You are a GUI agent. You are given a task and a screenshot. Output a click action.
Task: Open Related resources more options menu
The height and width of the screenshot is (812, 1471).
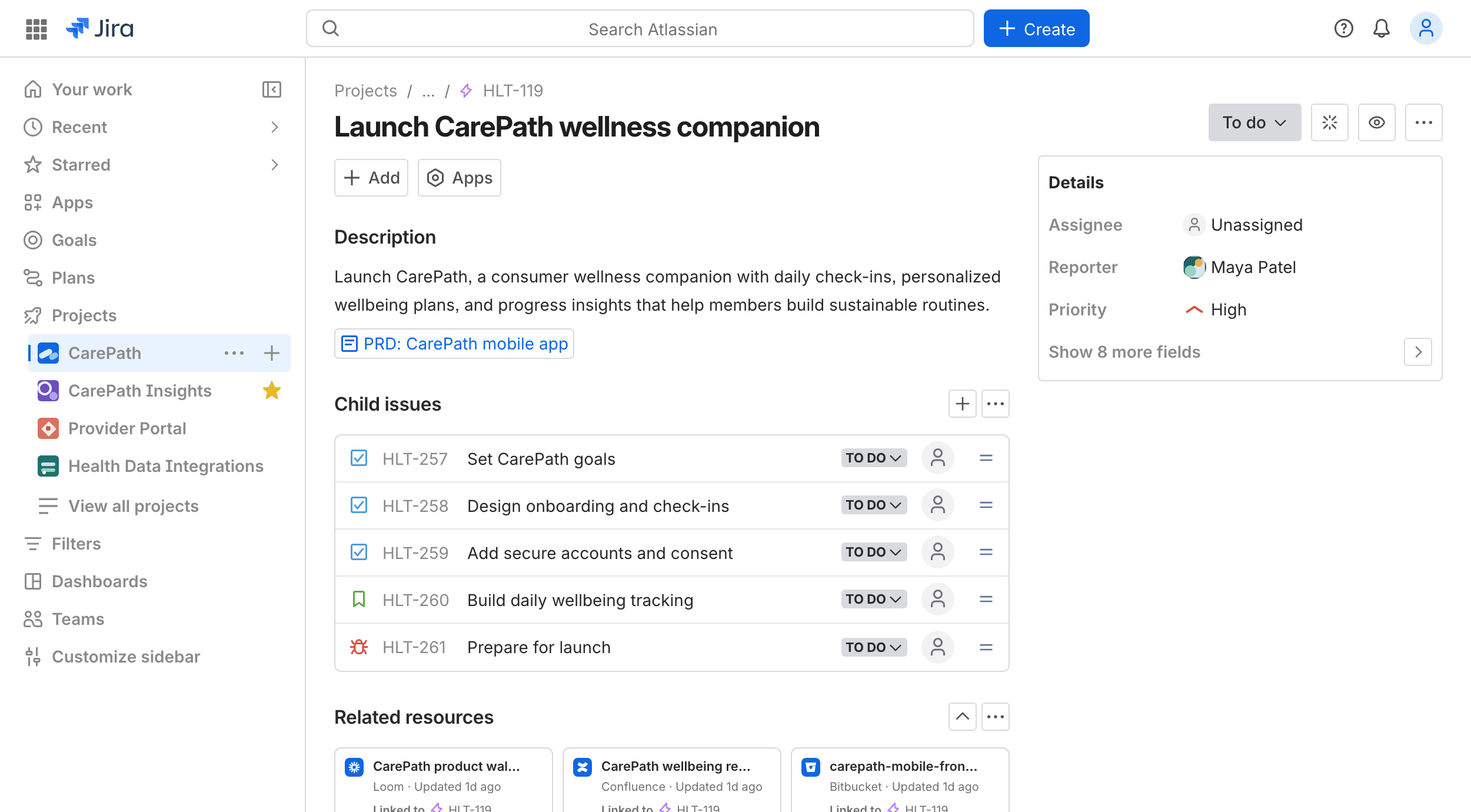coord(995,717)
